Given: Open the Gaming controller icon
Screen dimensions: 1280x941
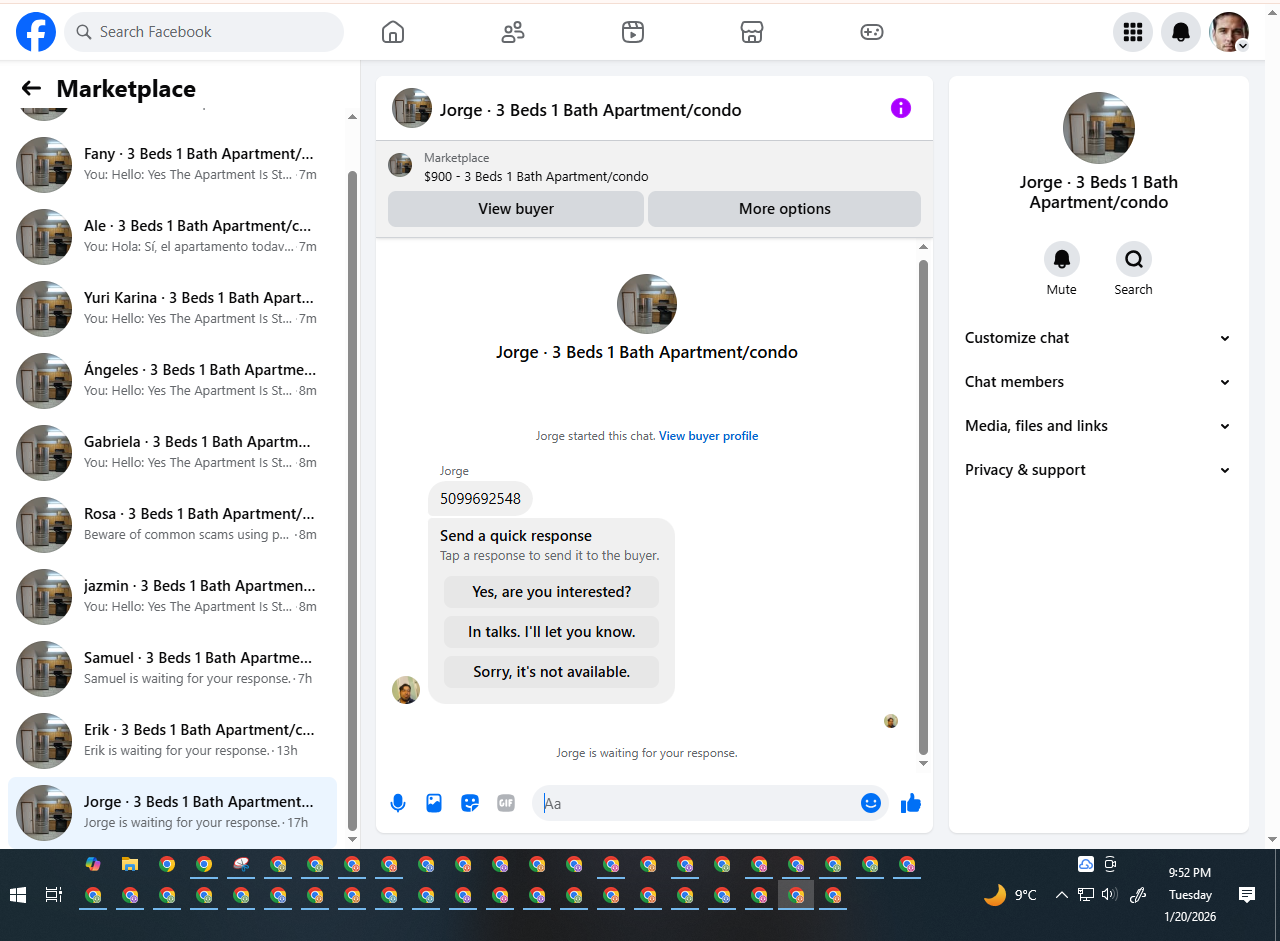Looking at the screenshot, I should coord(872,32).
